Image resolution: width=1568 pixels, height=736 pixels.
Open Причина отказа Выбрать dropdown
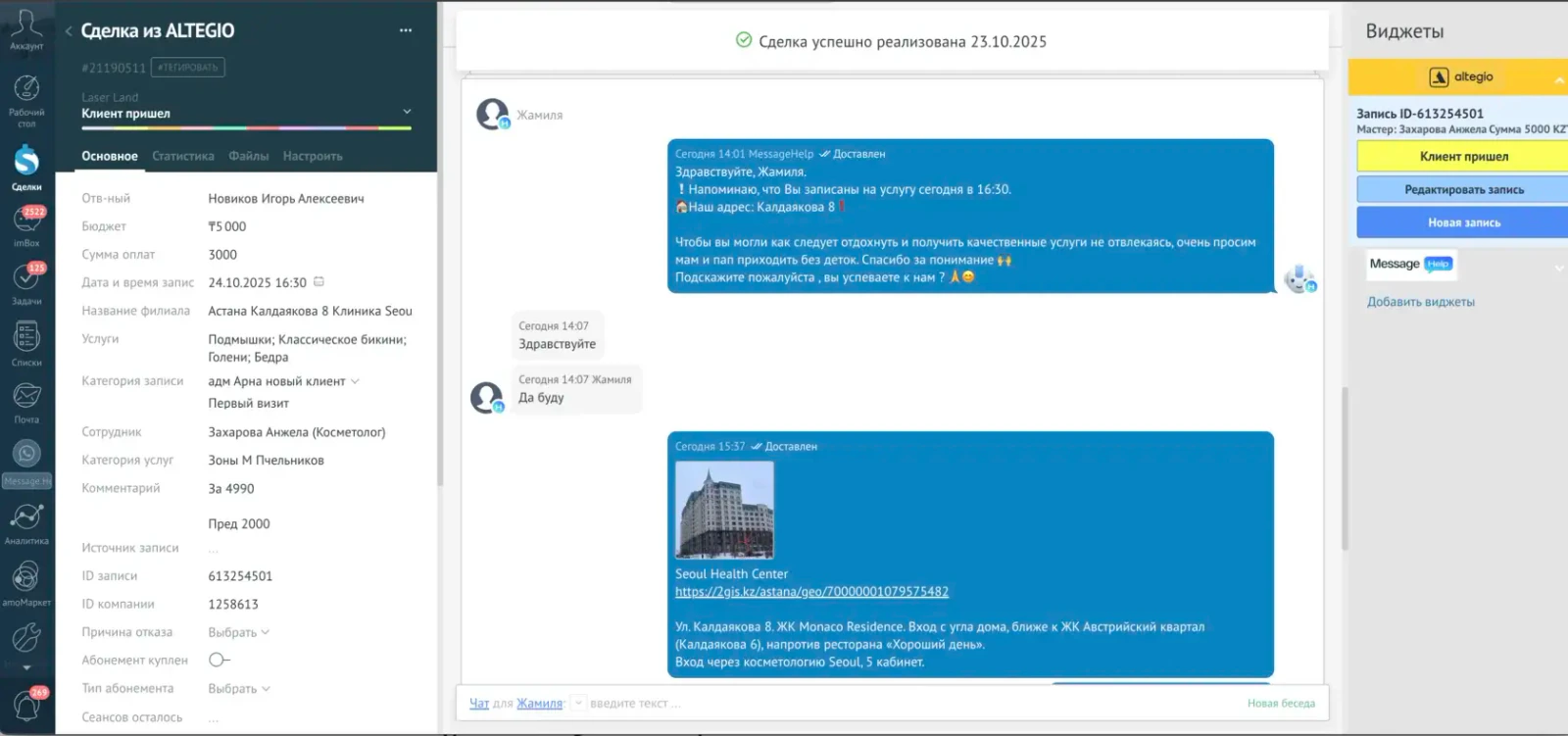point(238,632)
